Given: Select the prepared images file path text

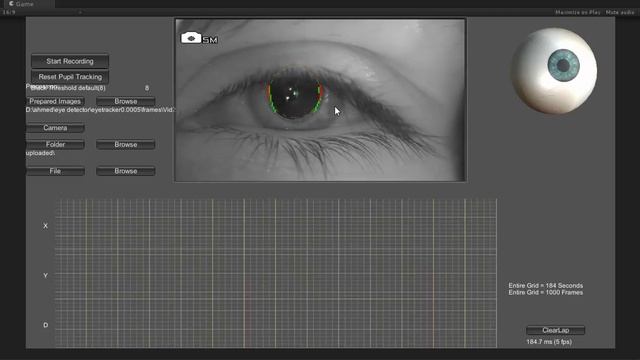Looking at the screenshot, I should (100, 110).
